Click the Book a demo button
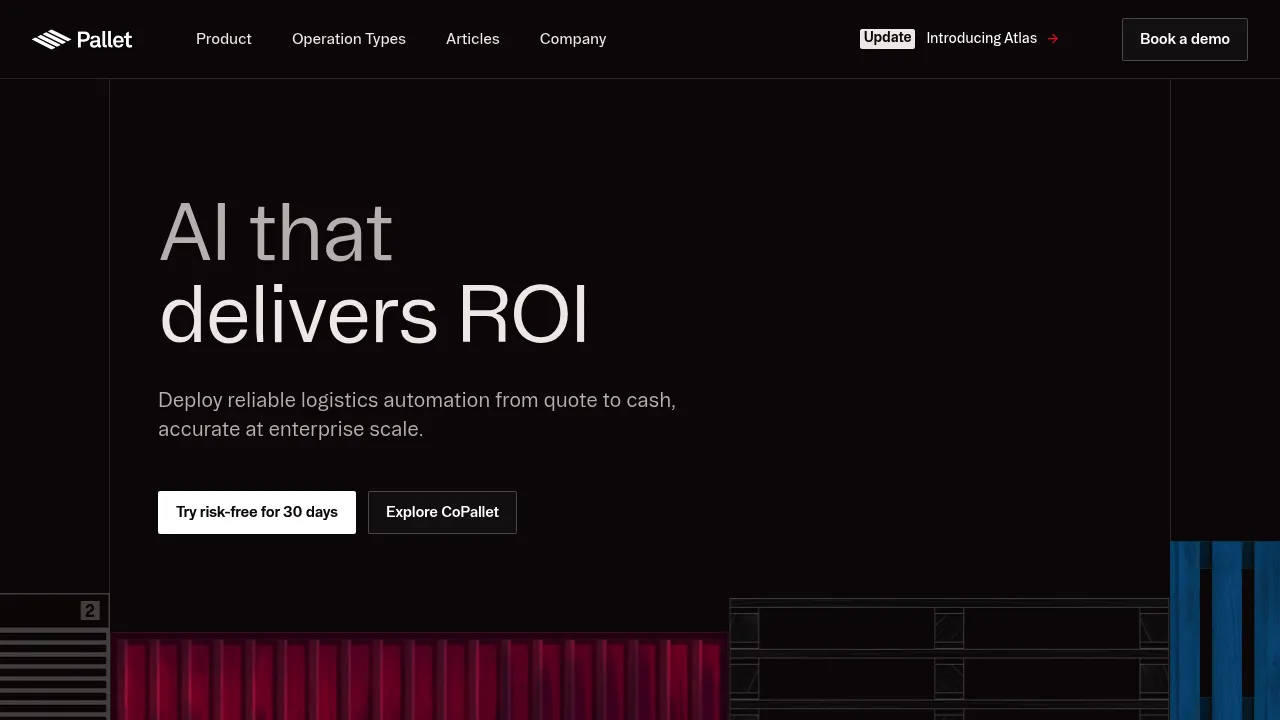The image size is (1280, 720). coord(1185,39)
